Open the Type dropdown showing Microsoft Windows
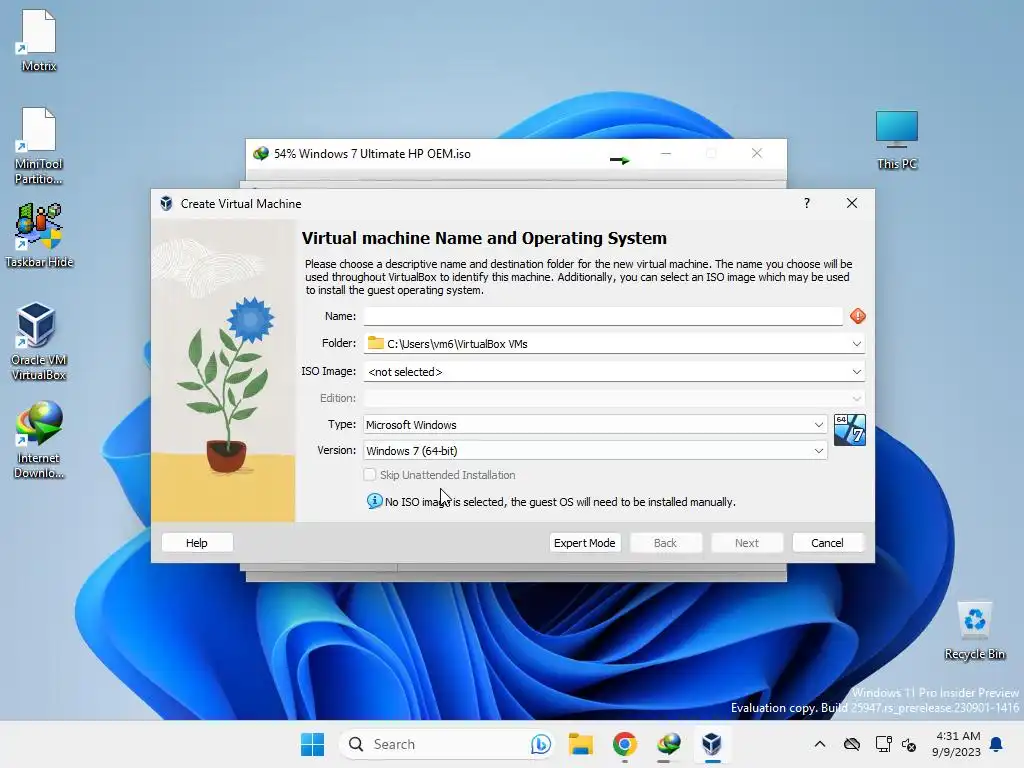The width and height of the screenshot is (1024, 768). [x=595, y=424]
